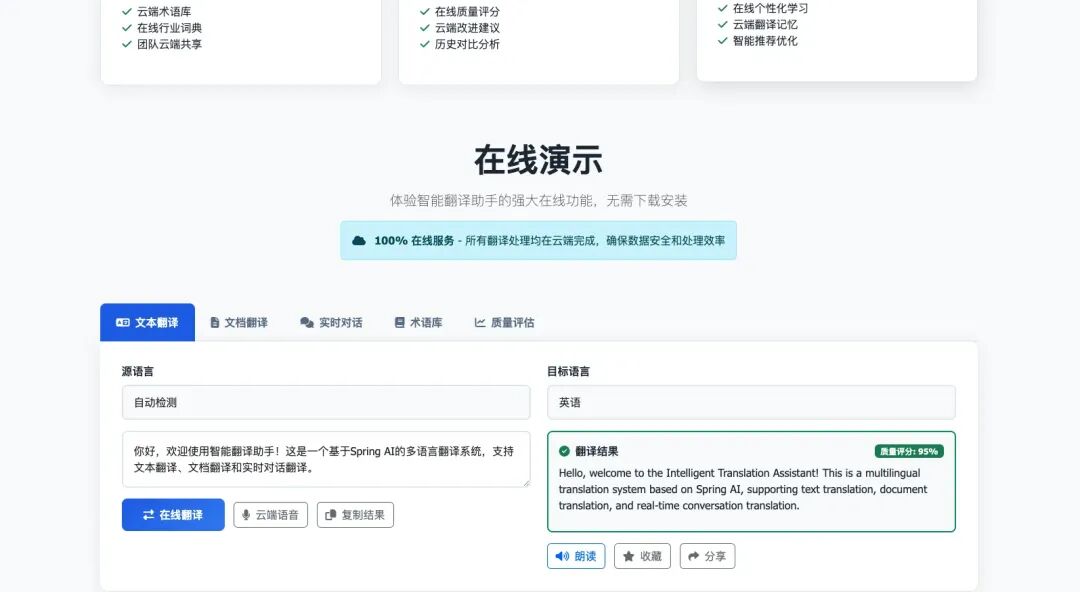
Task: Change 自动检测 to another source language
Action: pos(325,402)
